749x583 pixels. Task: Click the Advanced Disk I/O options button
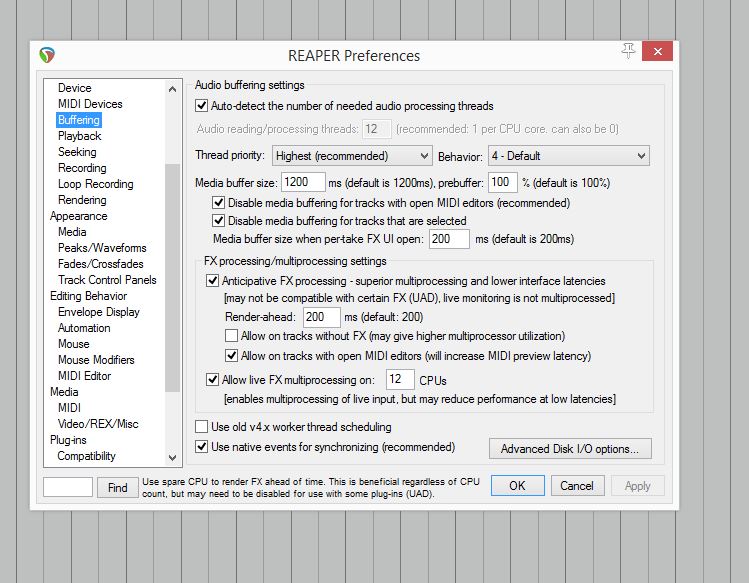[570, 449]
